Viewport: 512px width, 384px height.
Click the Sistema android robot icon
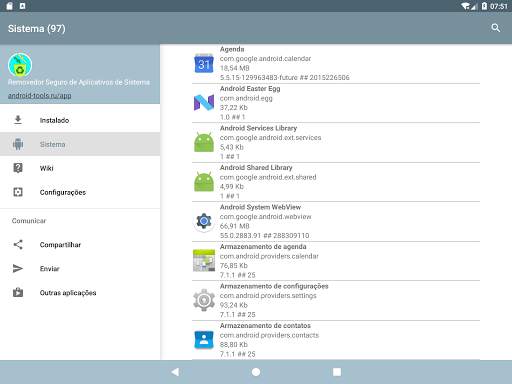pos(18,144)
